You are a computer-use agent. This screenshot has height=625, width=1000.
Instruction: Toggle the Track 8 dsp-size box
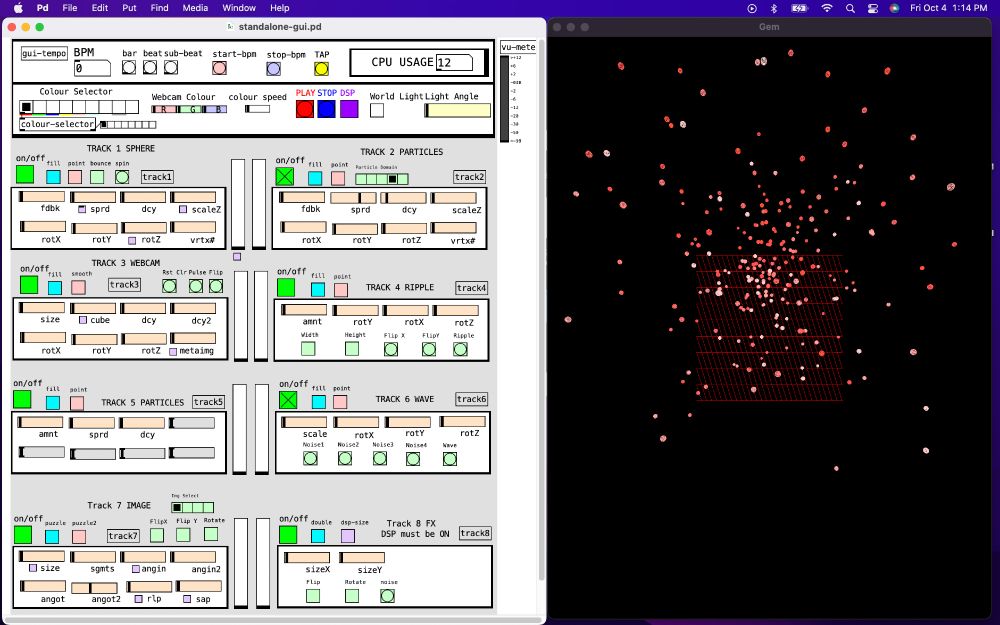348,536
